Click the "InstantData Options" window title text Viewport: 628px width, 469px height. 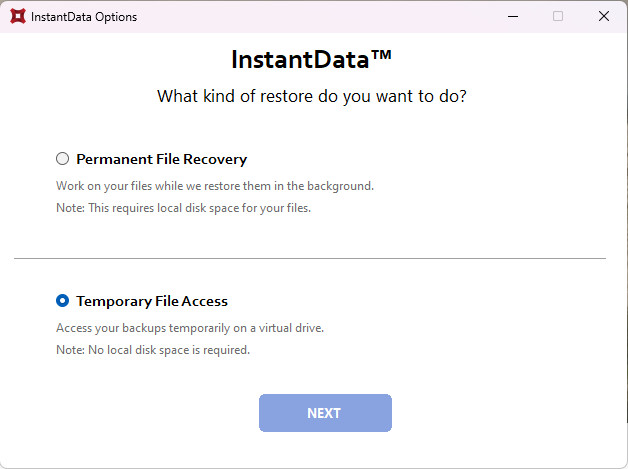[83, 16]
